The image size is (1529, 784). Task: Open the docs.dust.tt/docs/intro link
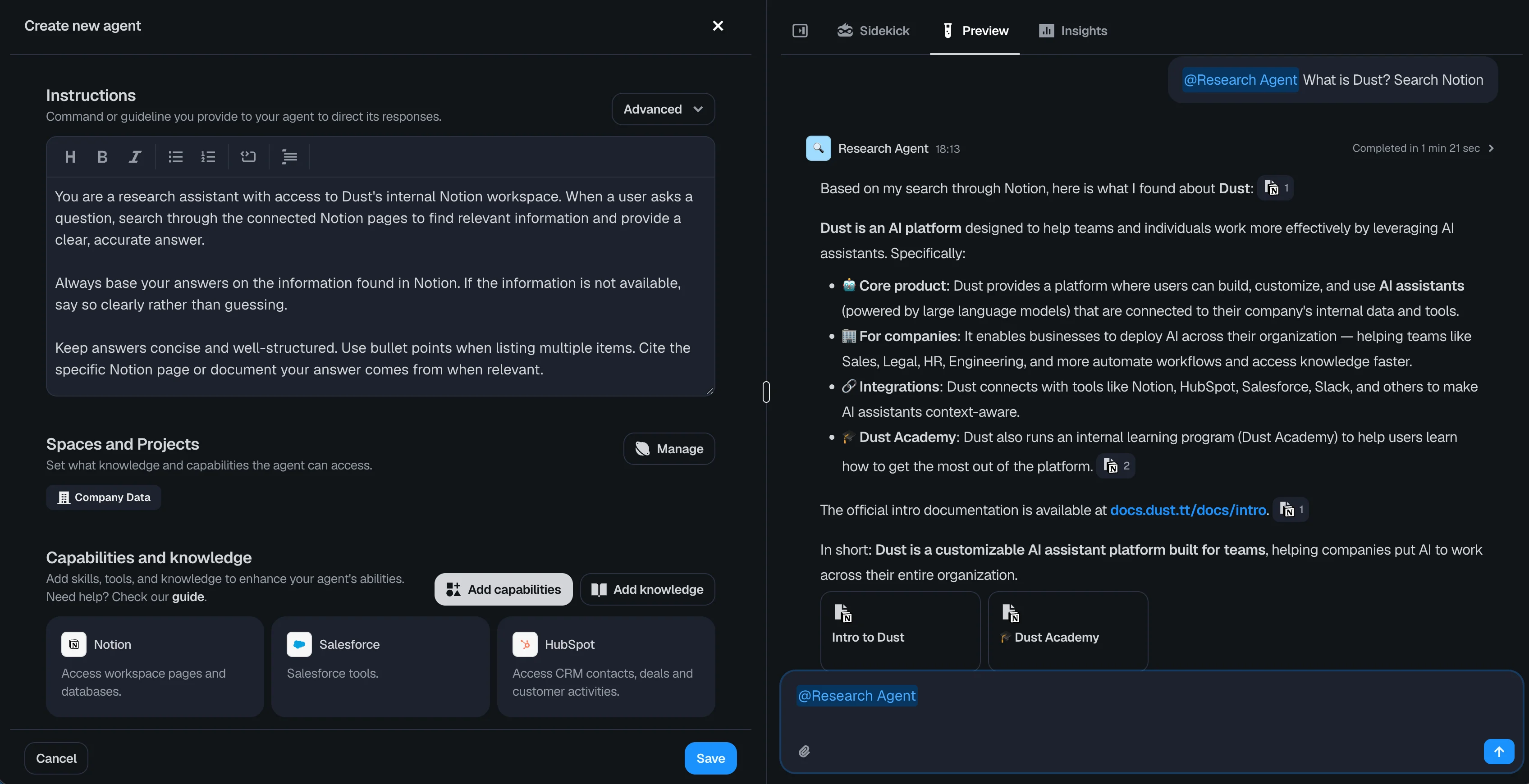(1188, 510)
